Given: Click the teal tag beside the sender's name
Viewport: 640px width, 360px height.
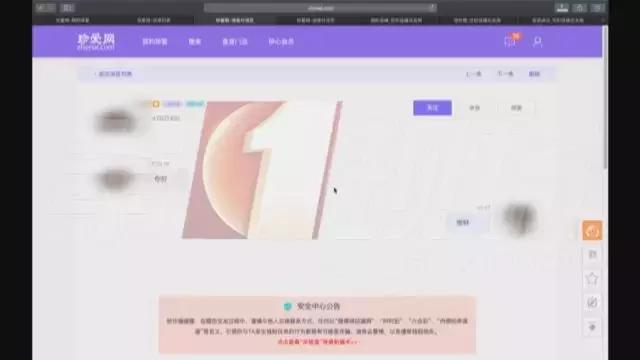Looking at the screenshot, I should tap(195, 104).
